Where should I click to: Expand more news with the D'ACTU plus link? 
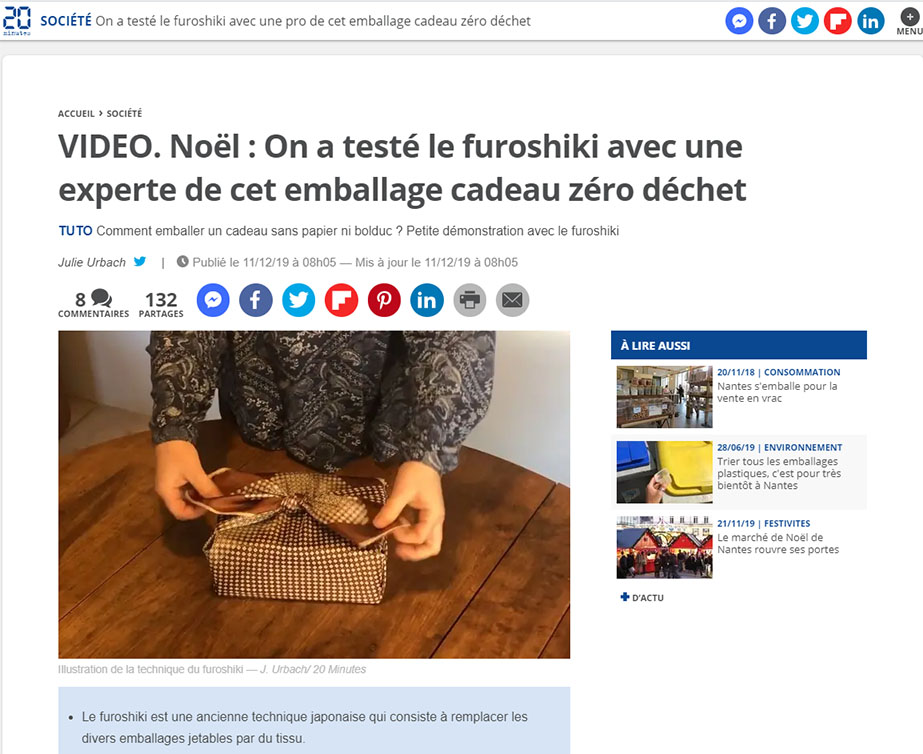tap(642, 597)
